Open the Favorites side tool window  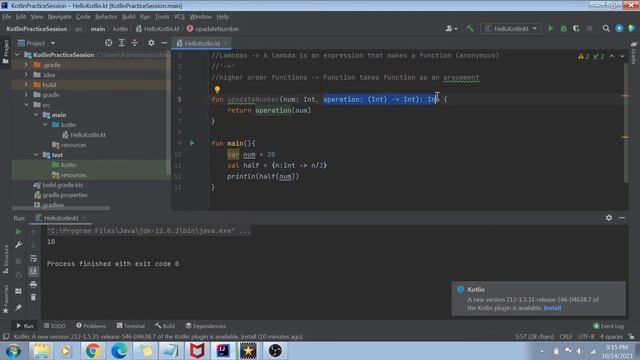[x=6, y=299]
